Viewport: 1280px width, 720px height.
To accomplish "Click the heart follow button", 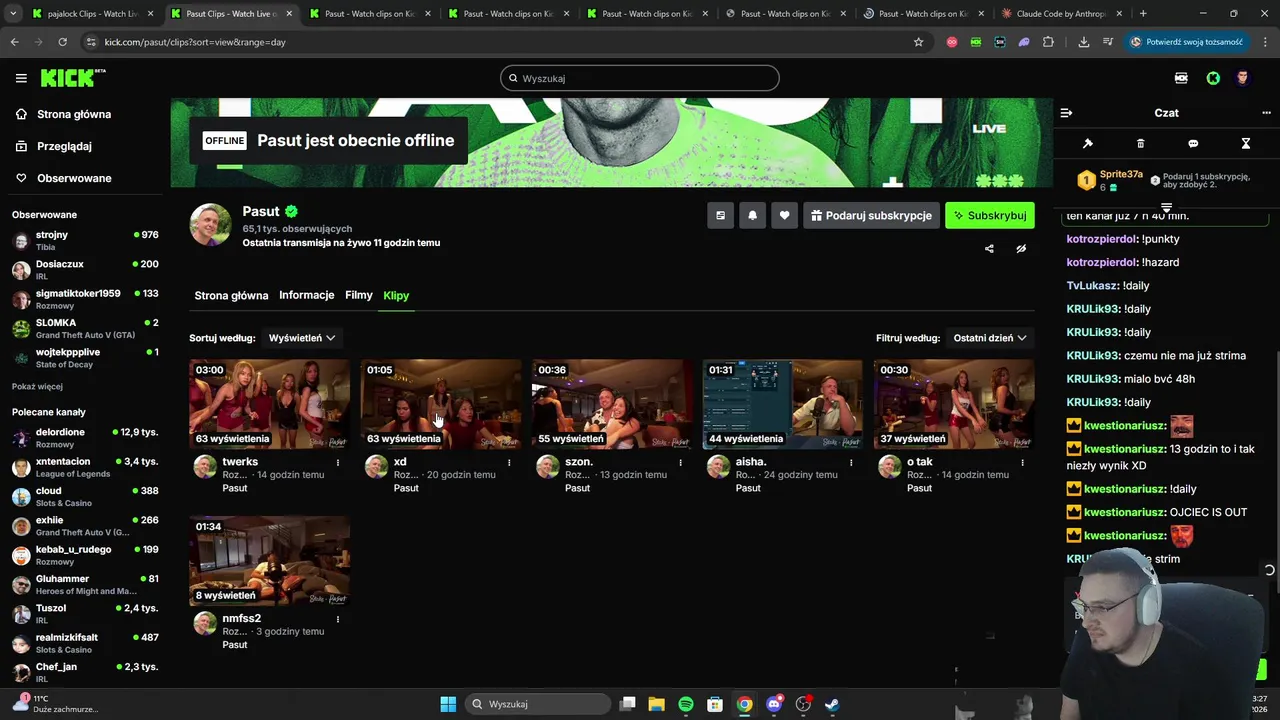I will point(784,215).
